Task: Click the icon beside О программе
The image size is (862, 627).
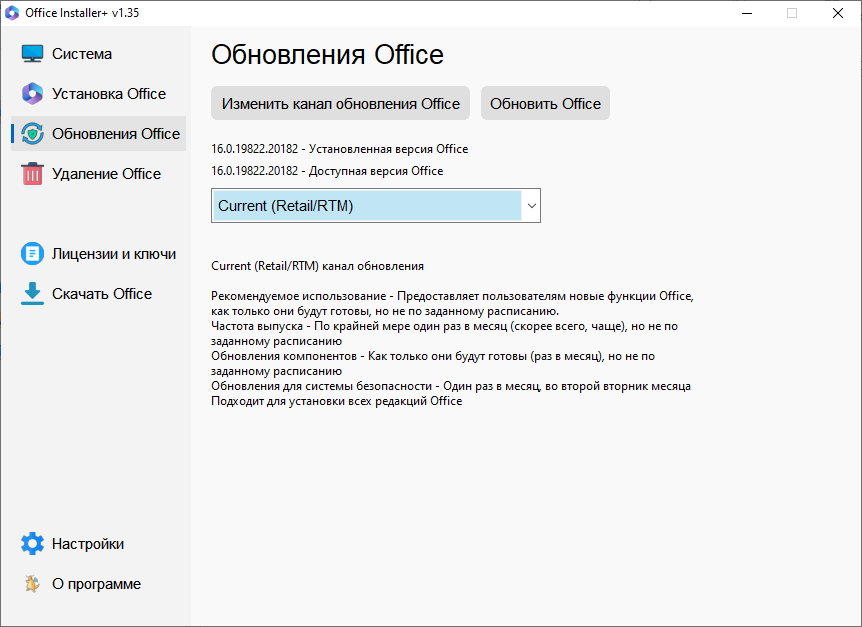Action: coord(33,584)
